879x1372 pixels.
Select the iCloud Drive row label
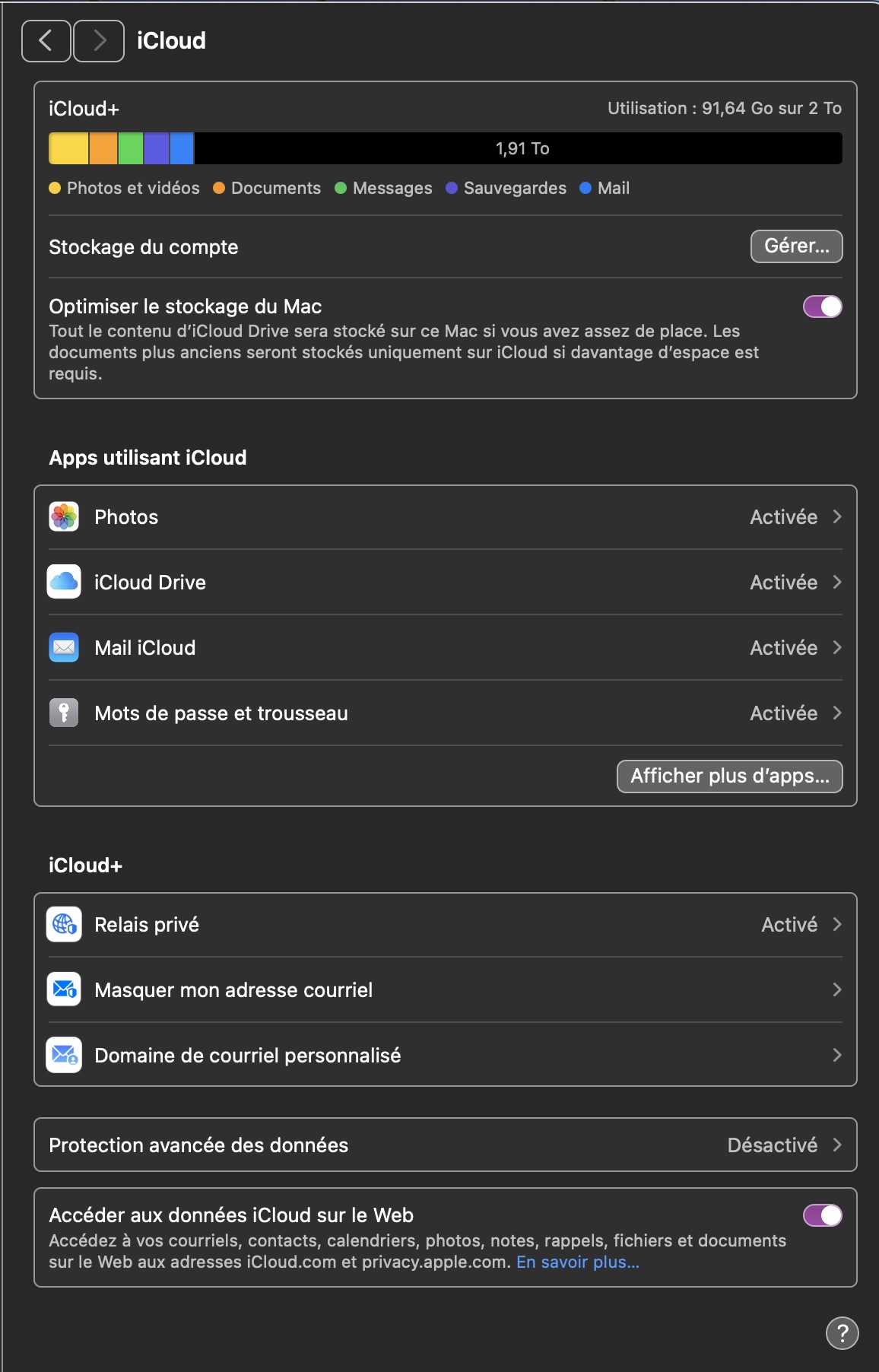click(x=150, y=583)
